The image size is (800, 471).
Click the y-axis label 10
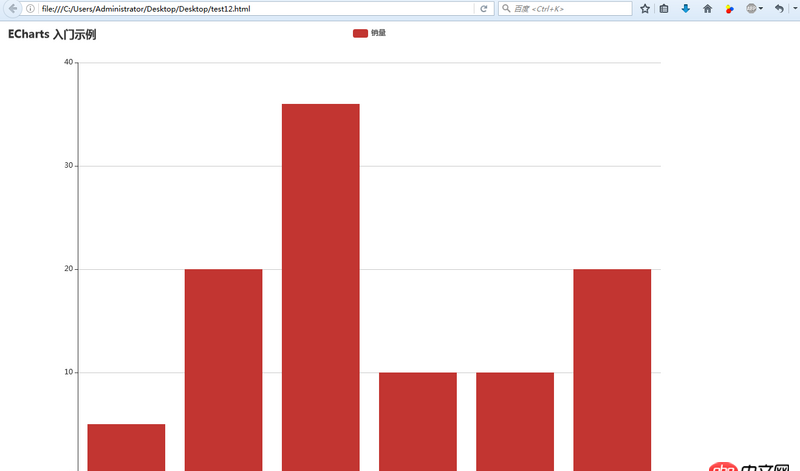coord(68,372)
